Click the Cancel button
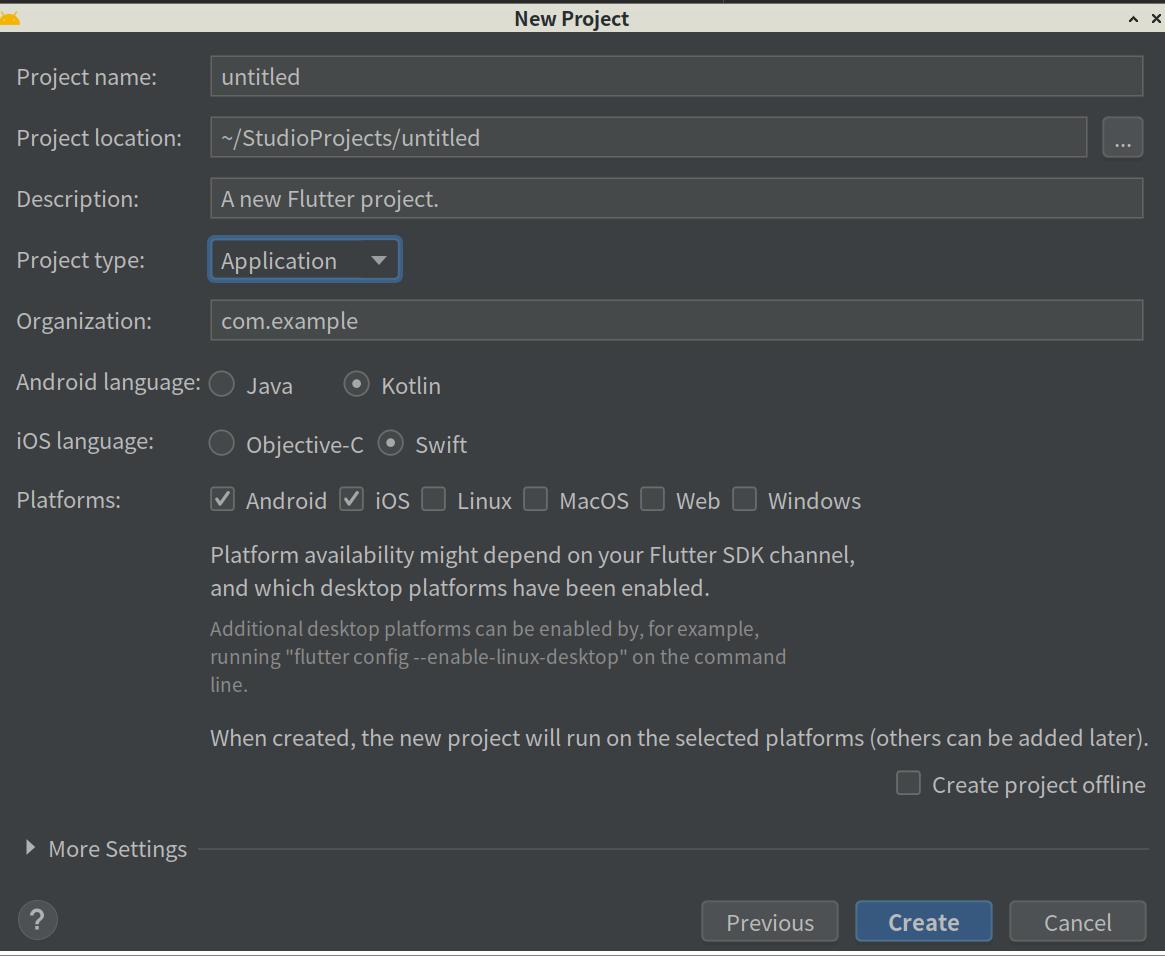This screenshot has height=956, width=1165. (1077, 922)
